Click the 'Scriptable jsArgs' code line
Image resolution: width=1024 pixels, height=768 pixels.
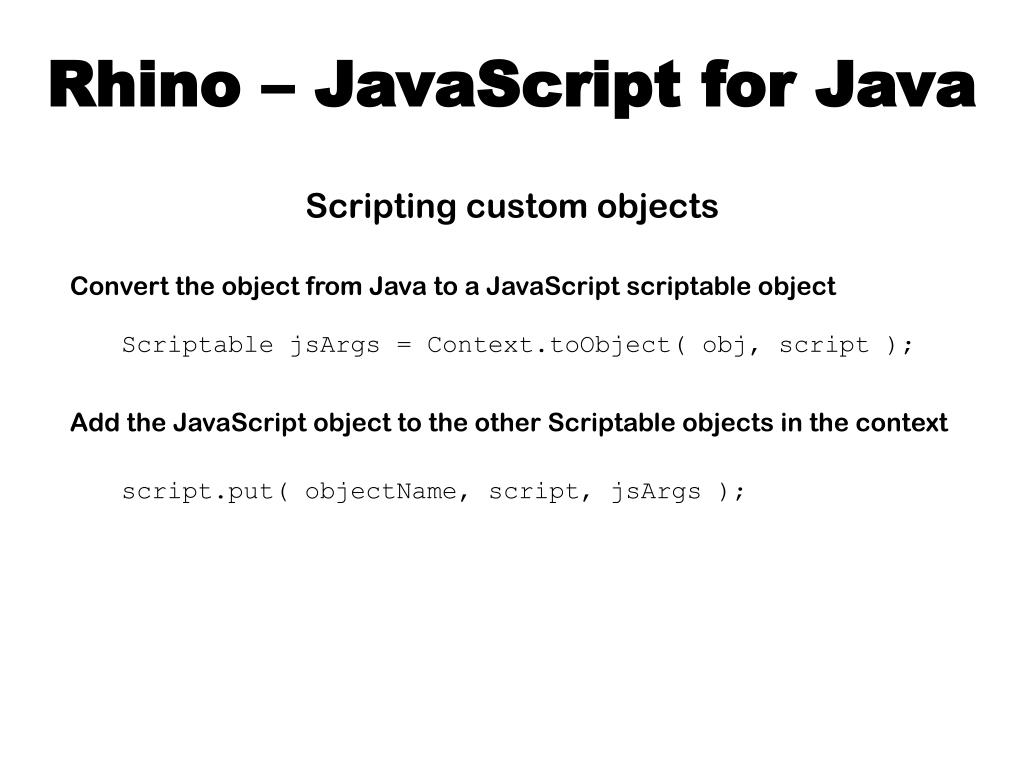(x=517, y=345)
